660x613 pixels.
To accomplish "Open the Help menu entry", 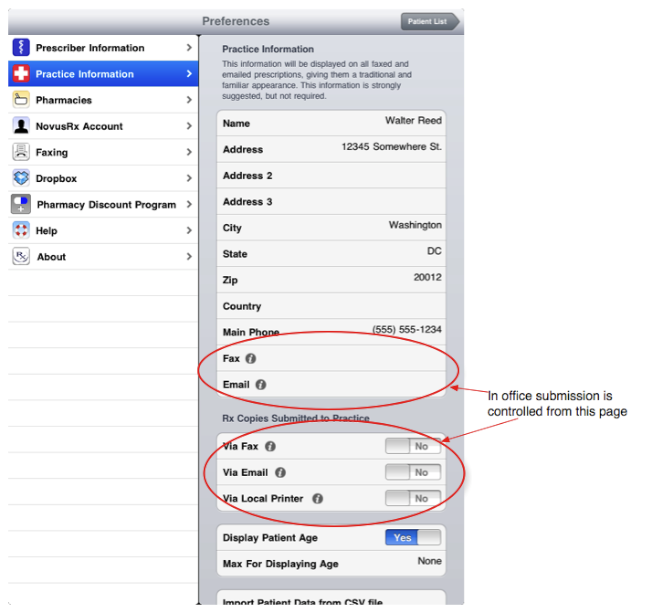I will (100, 231).
